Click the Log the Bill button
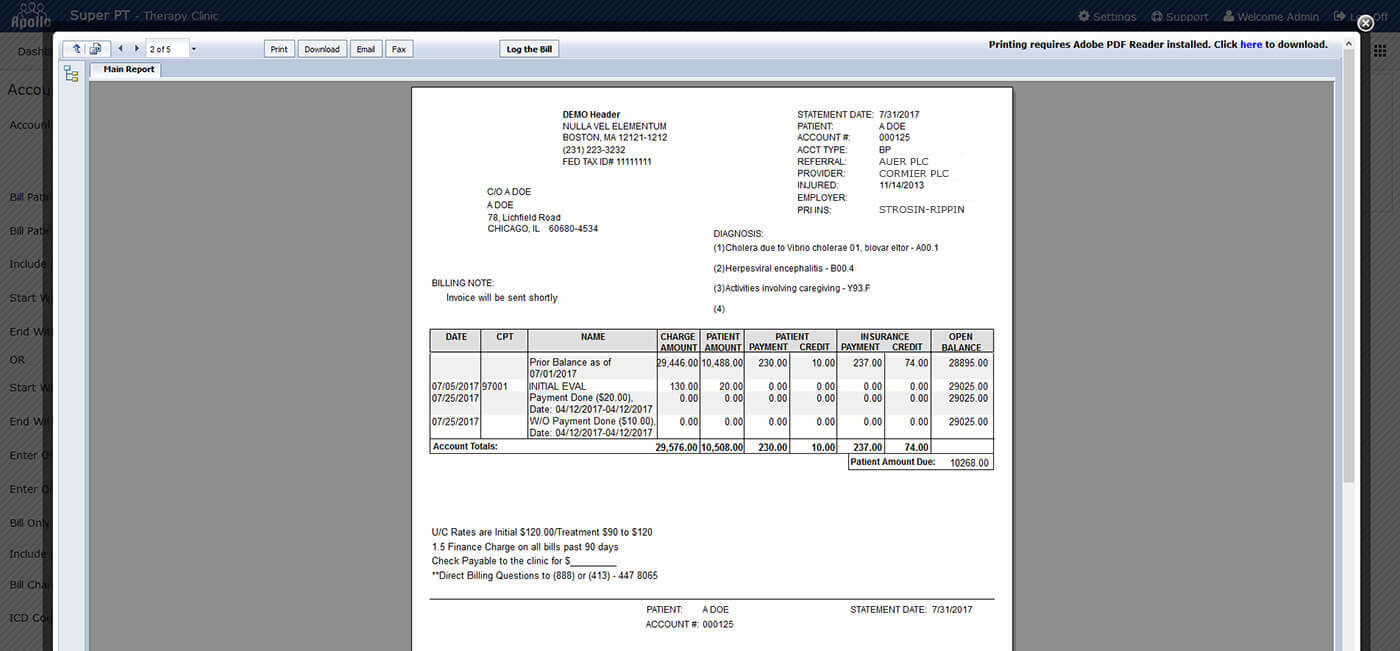1400x651 pixels. [x=529, y=49]
